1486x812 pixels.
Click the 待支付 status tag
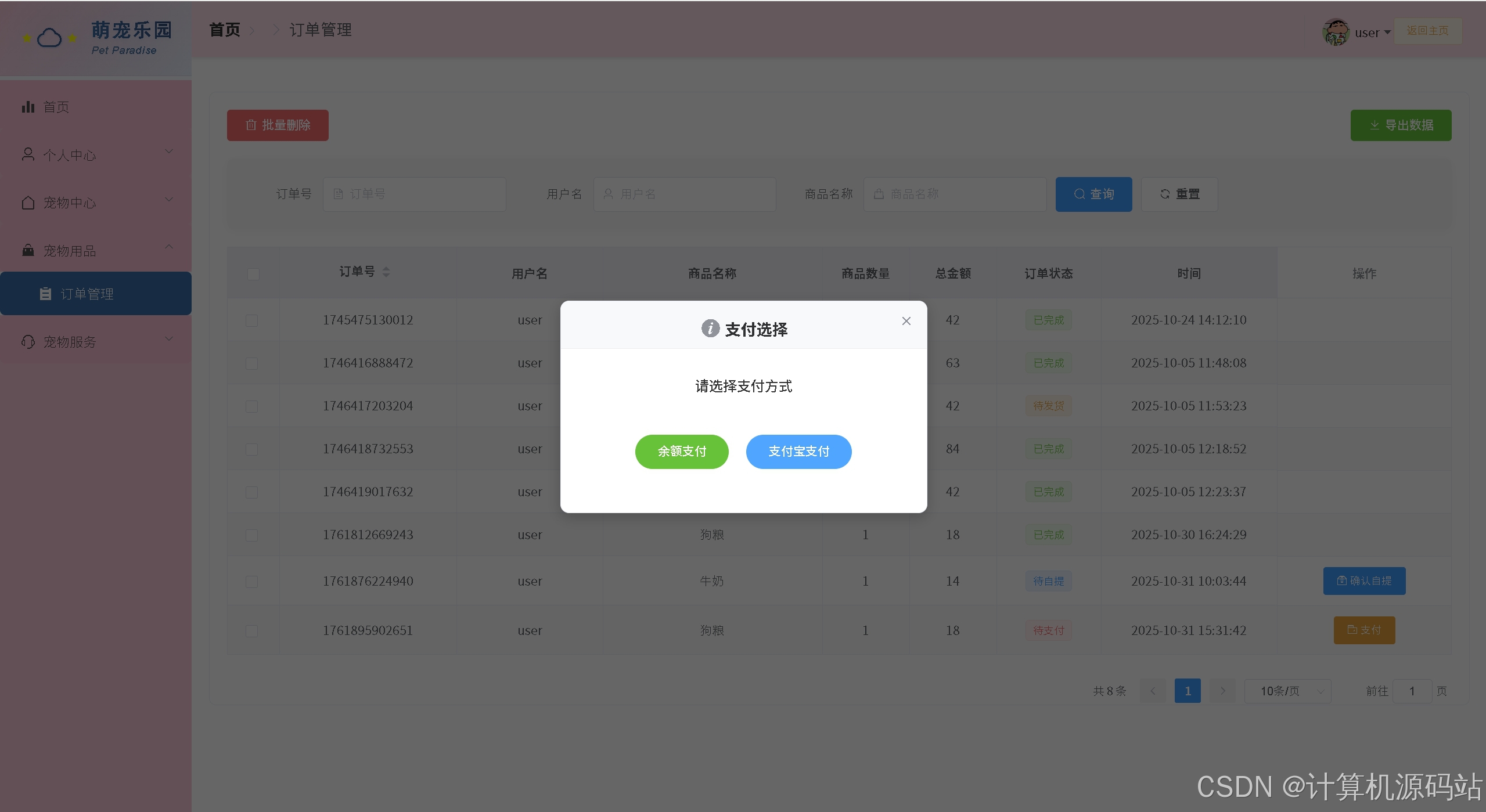1048,630
